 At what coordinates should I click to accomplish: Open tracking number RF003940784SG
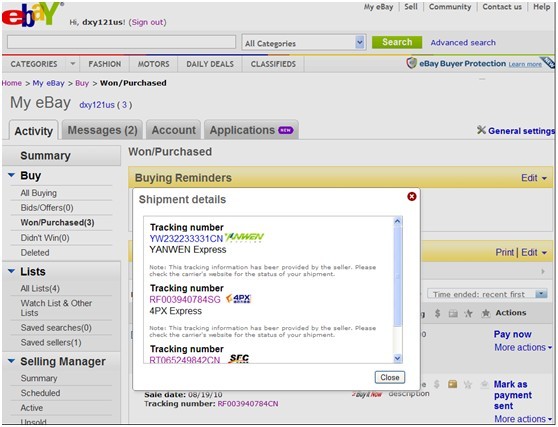tap(185, 299)
